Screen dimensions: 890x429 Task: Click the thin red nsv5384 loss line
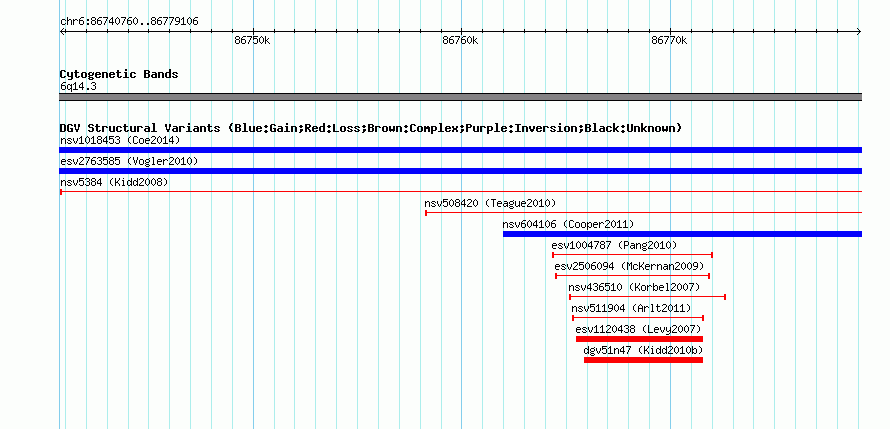pyautogui.click(x=460, y=192)
